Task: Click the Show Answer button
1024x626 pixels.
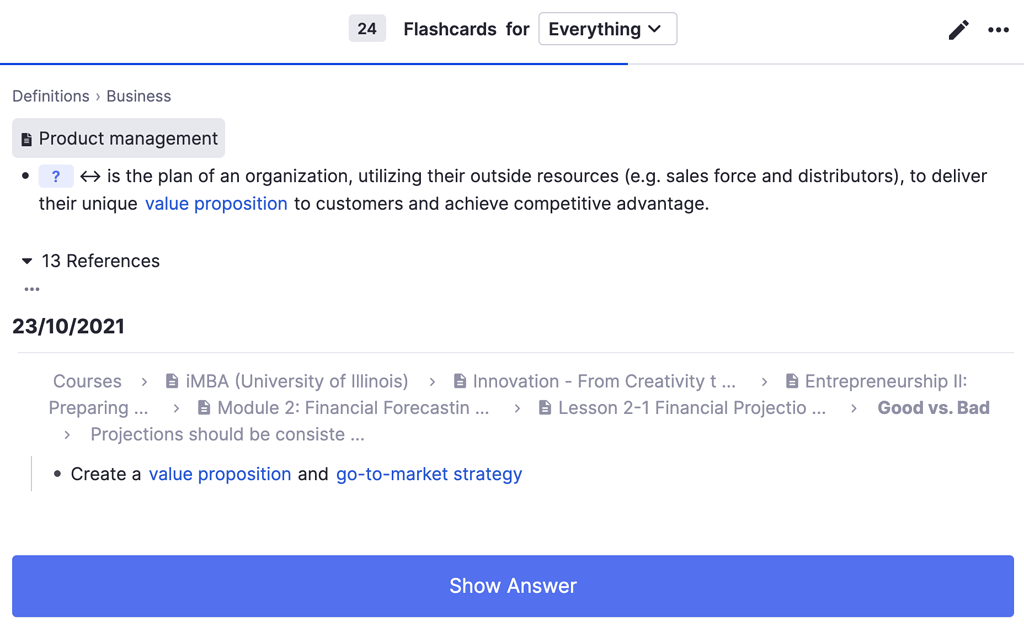Action: pos(512,586)
